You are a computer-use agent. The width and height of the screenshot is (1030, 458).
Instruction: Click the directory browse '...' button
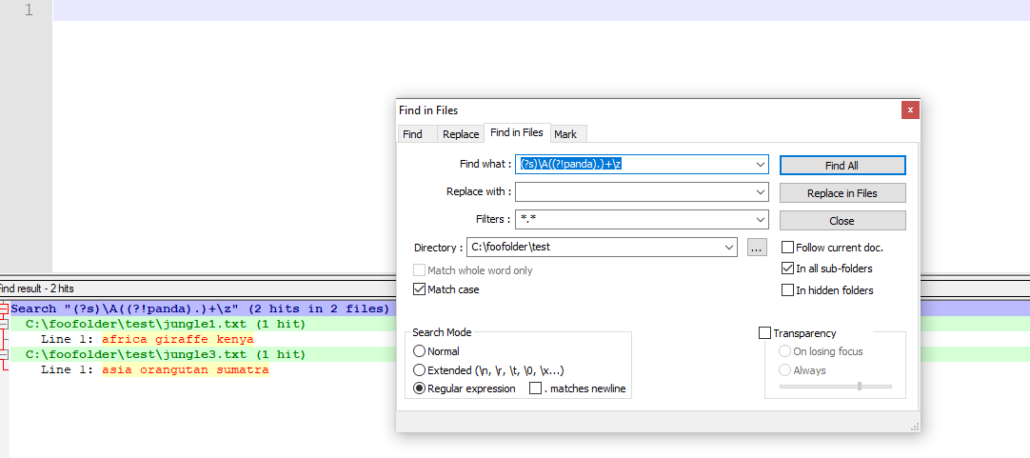click(757, 247)
